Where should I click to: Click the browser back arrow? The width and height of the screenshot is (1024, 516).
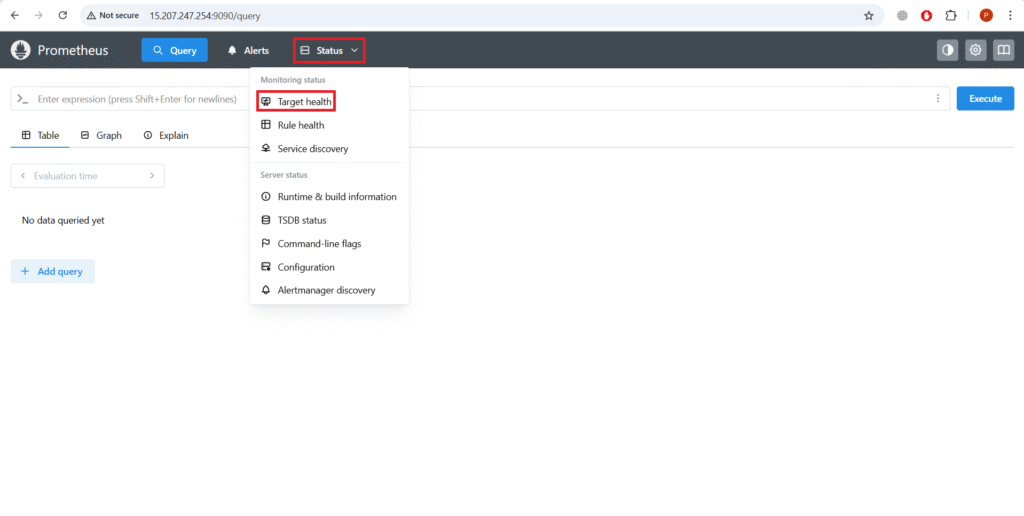(15, 15)
